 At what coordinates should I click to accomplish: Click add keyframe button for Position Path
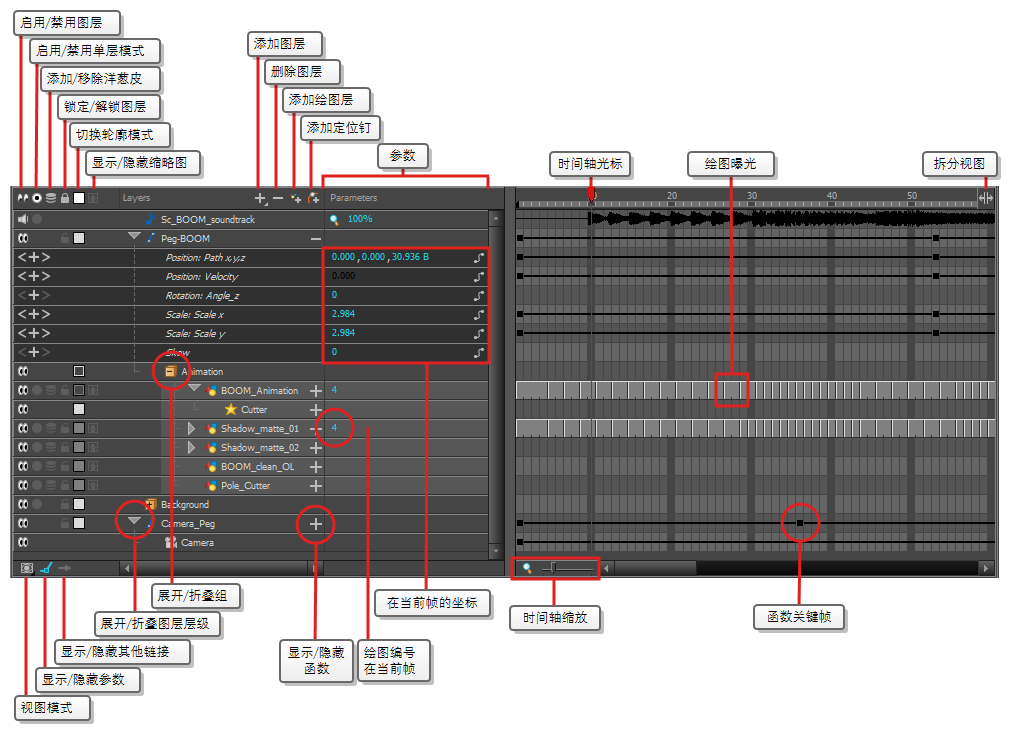click(34, 257)
